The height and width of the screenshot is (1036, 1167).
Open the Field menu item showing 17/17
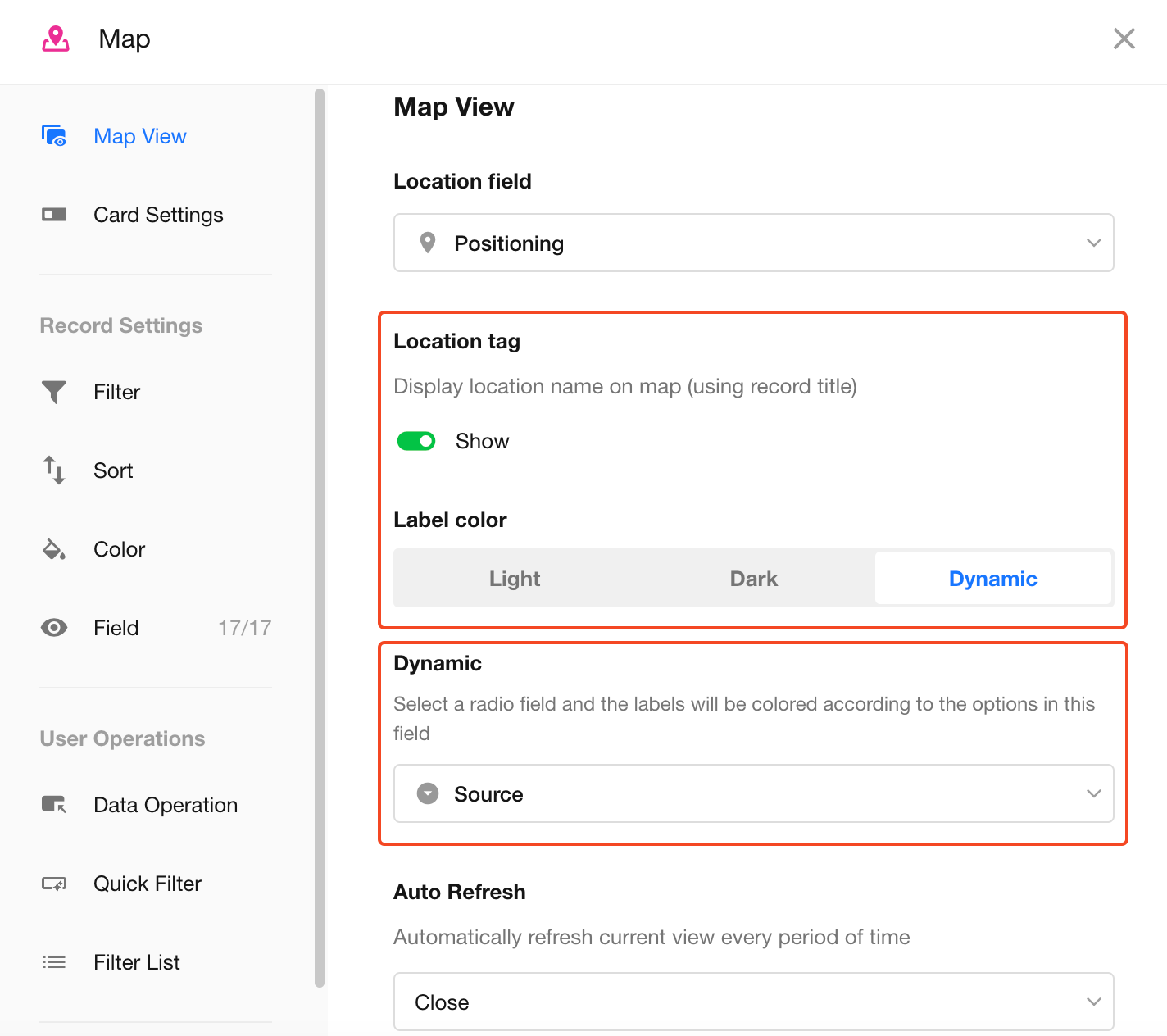click(156, 628)
